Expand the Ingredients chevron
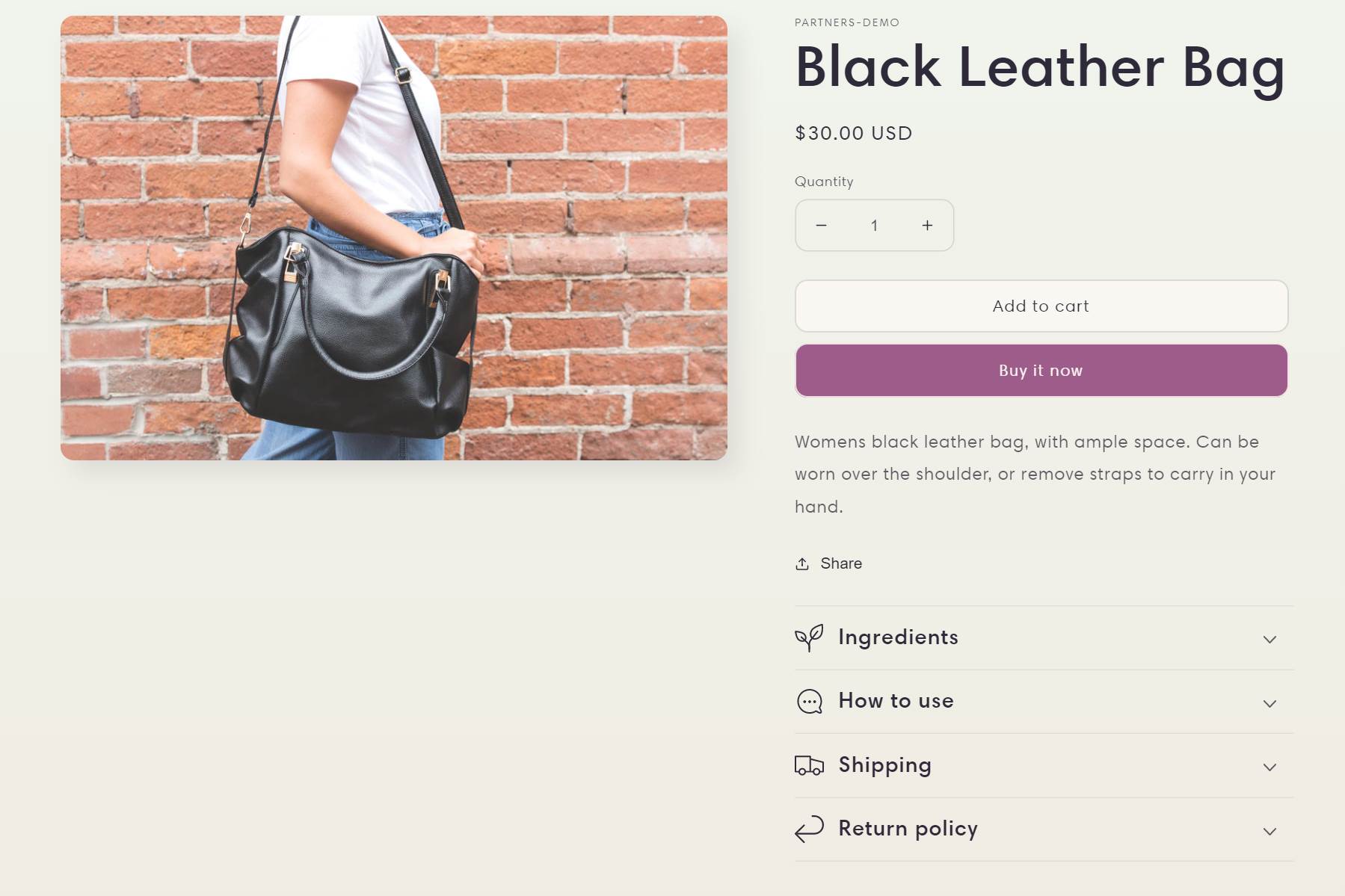The width and height of the screenshot is (1345, 896). [x=1269, y=640]
